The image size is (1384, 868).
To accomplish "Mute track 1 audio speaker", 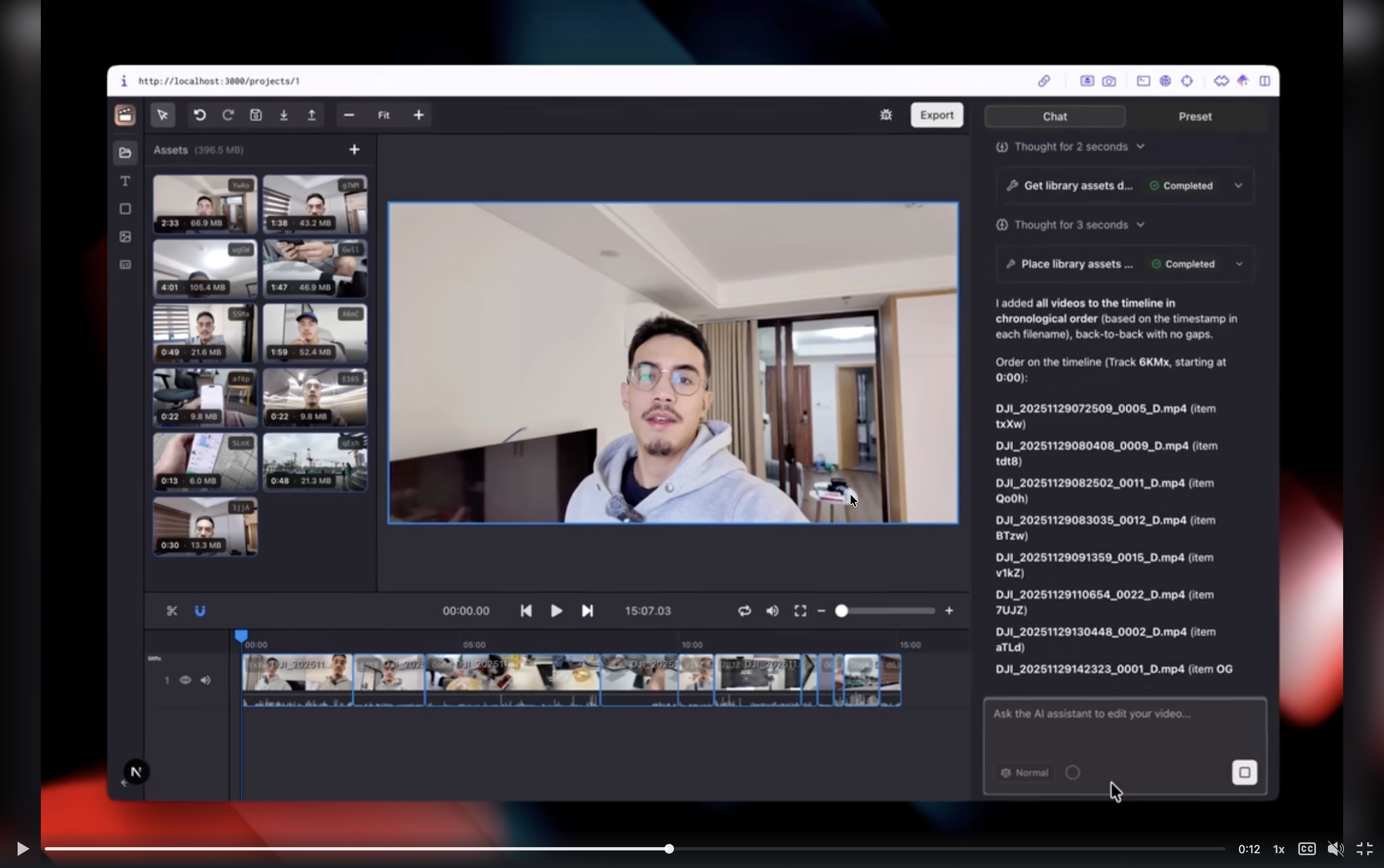I will pyautogui.click(x=205, y=680).
